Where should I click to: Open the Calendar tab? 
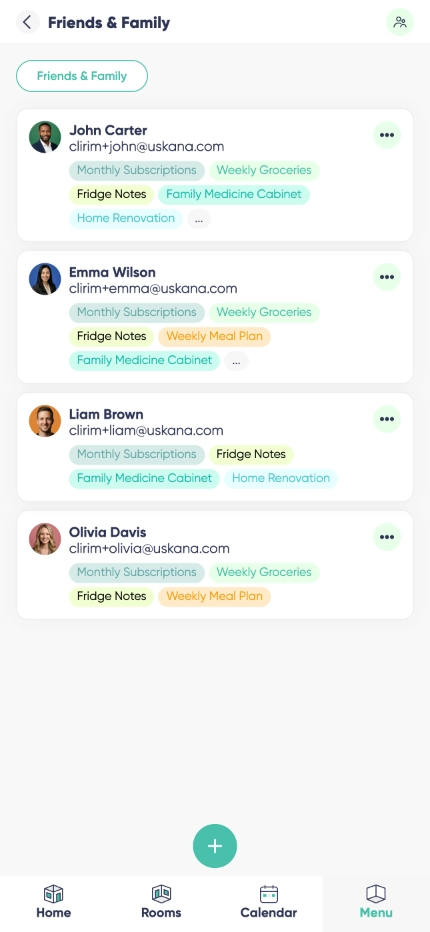pyautogui.click(x=269, y=902)
